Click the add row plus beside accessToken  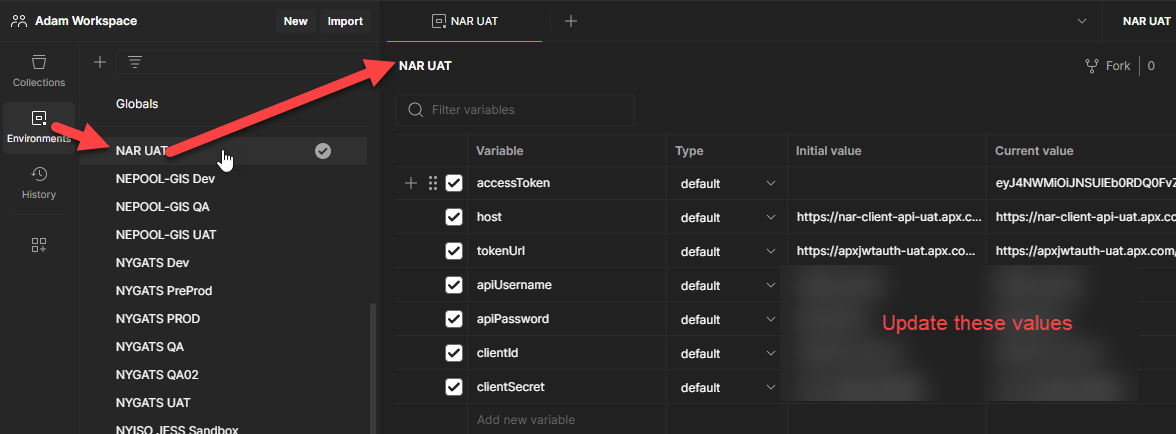pos(410,183)
